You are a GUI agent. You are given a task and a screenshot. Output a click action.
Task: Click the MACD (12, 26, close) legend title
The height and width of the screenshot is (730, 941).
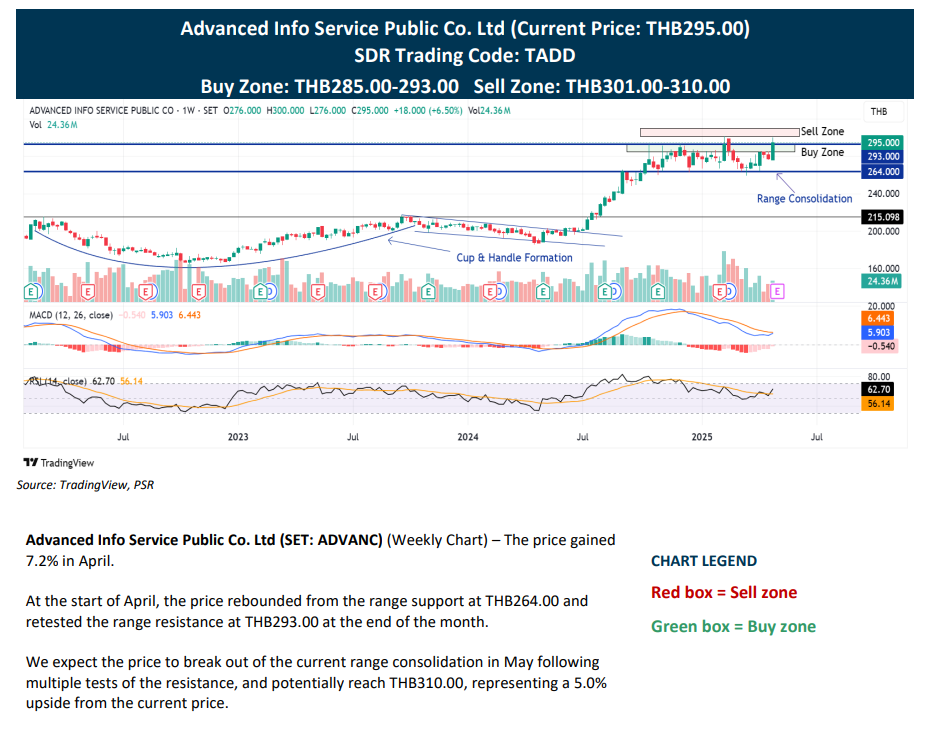(71, 315)
